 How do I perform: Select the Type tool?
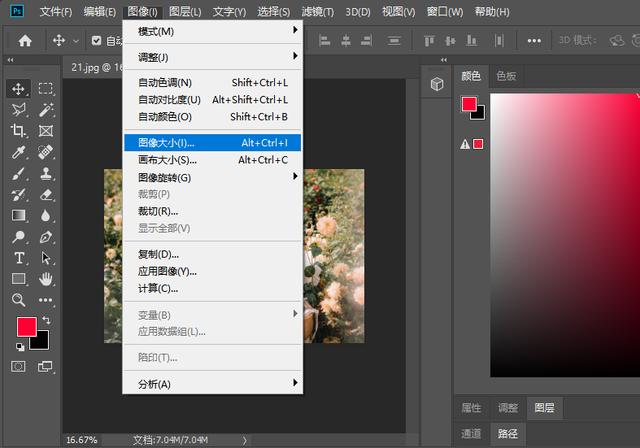point(18,258)
